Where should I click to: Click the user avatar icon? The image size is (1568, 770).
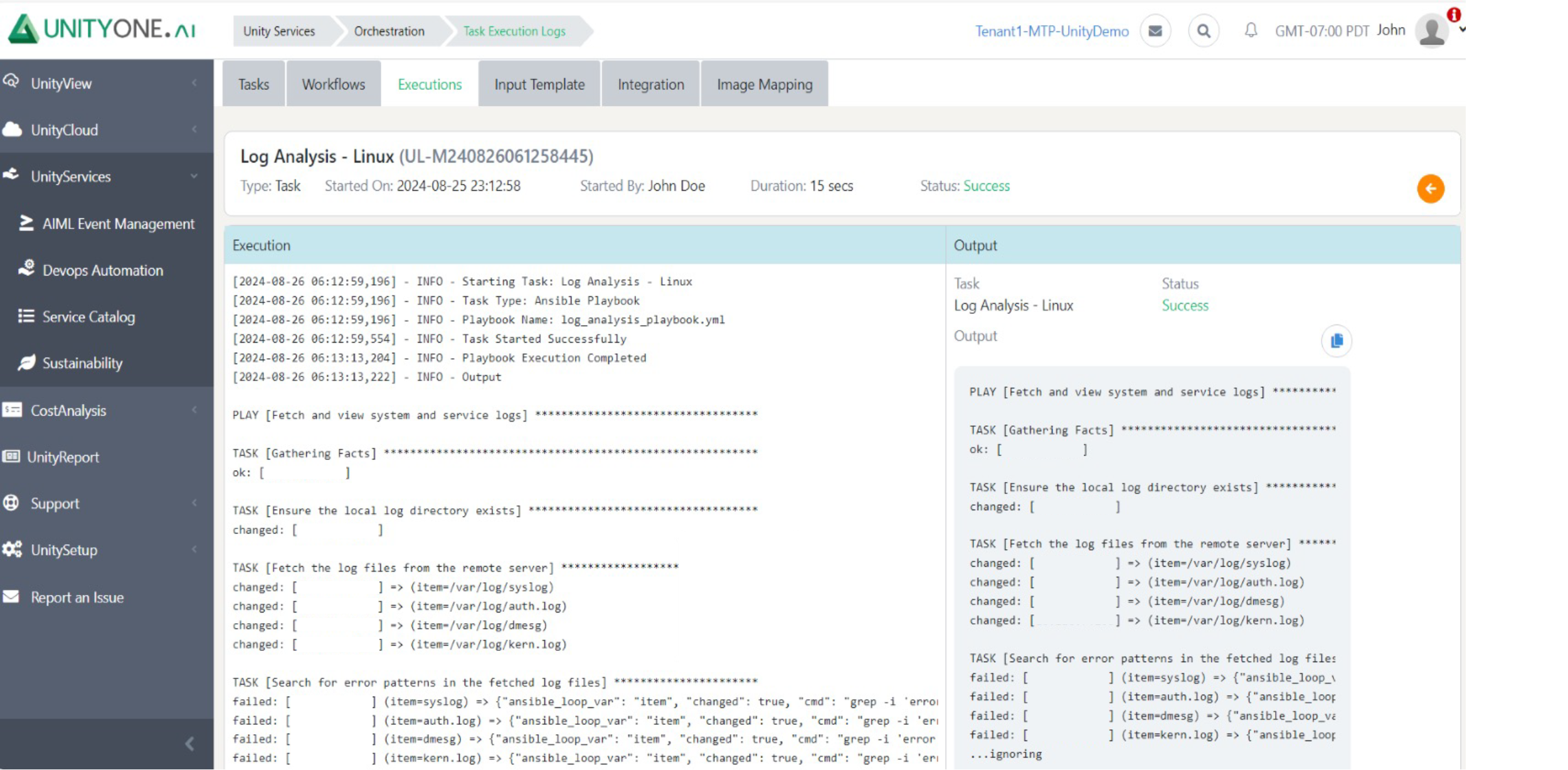pos(1431,31)
